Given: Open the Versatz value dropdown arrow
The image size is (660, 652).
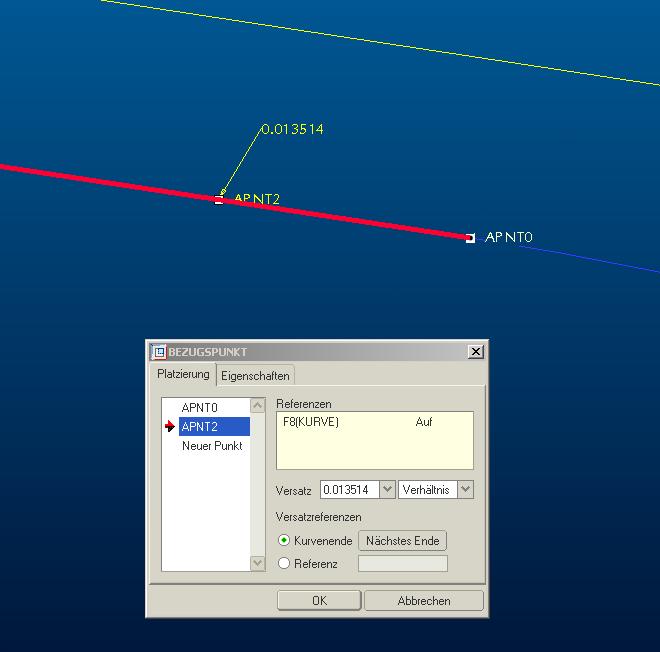Looking at the screenshot, I should (387, 490).
